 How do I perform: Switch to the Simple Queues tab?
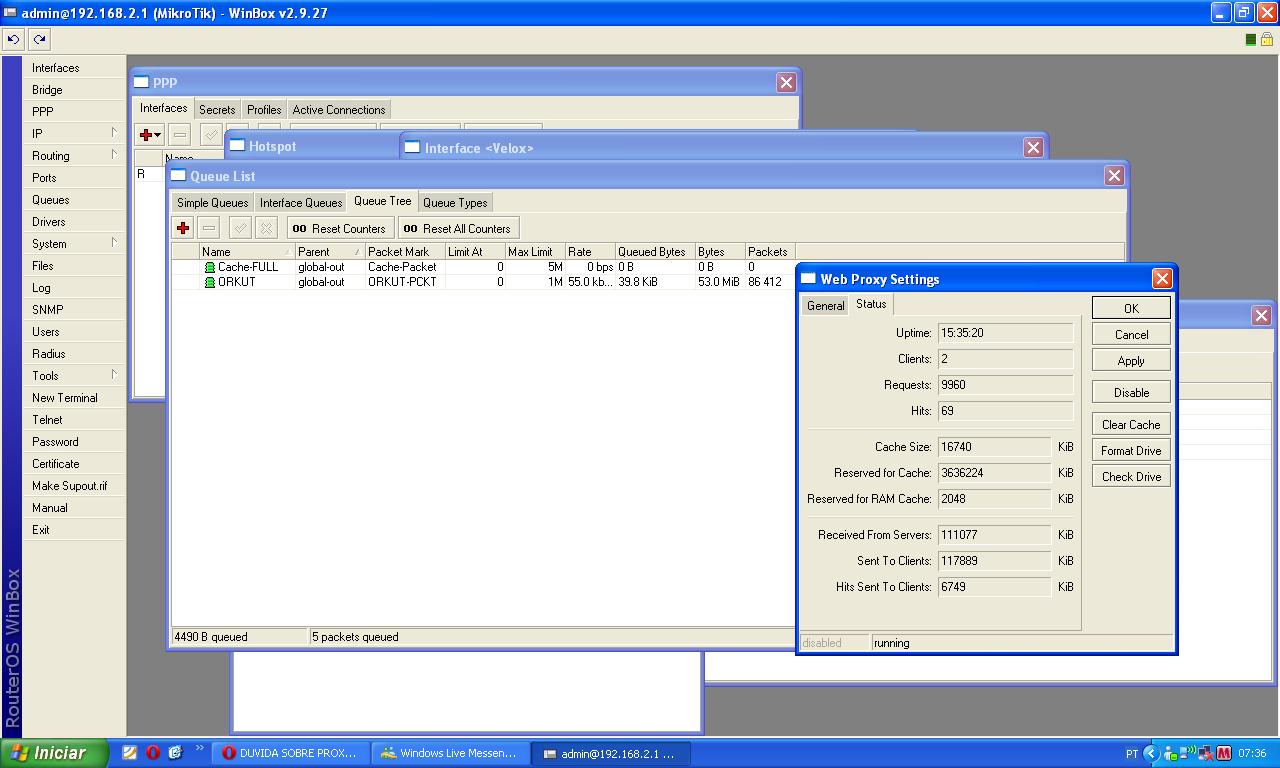pos(212,203)
